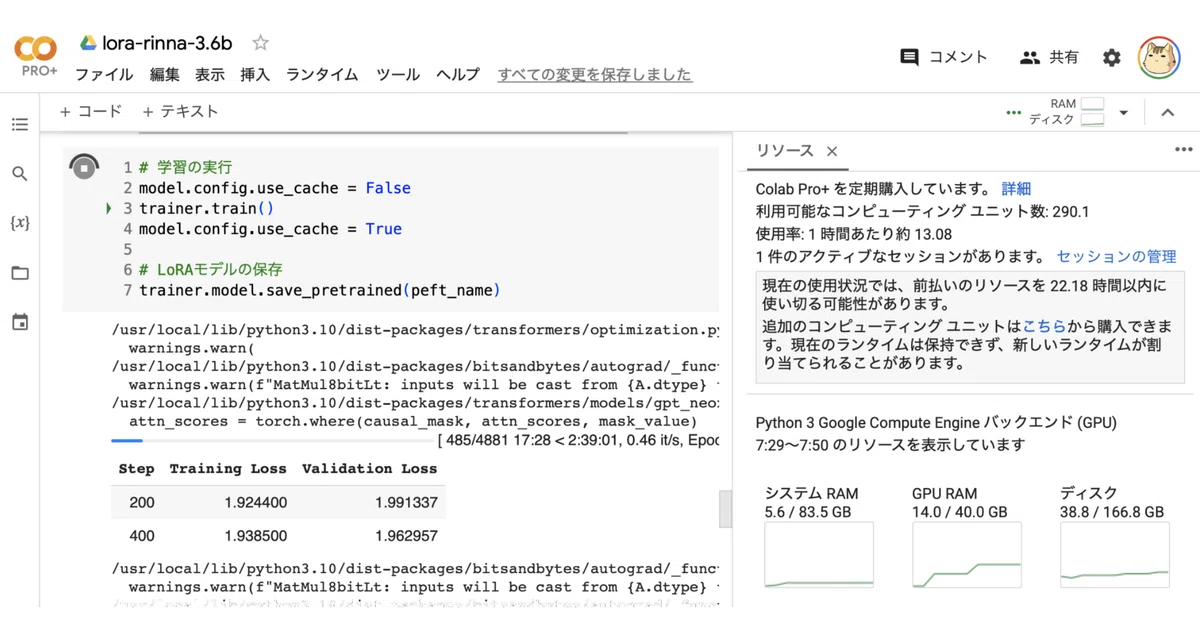Open the variables {x} panel
The height and width of the screenshot is (628, 1200).
click(x=20, y=223)
